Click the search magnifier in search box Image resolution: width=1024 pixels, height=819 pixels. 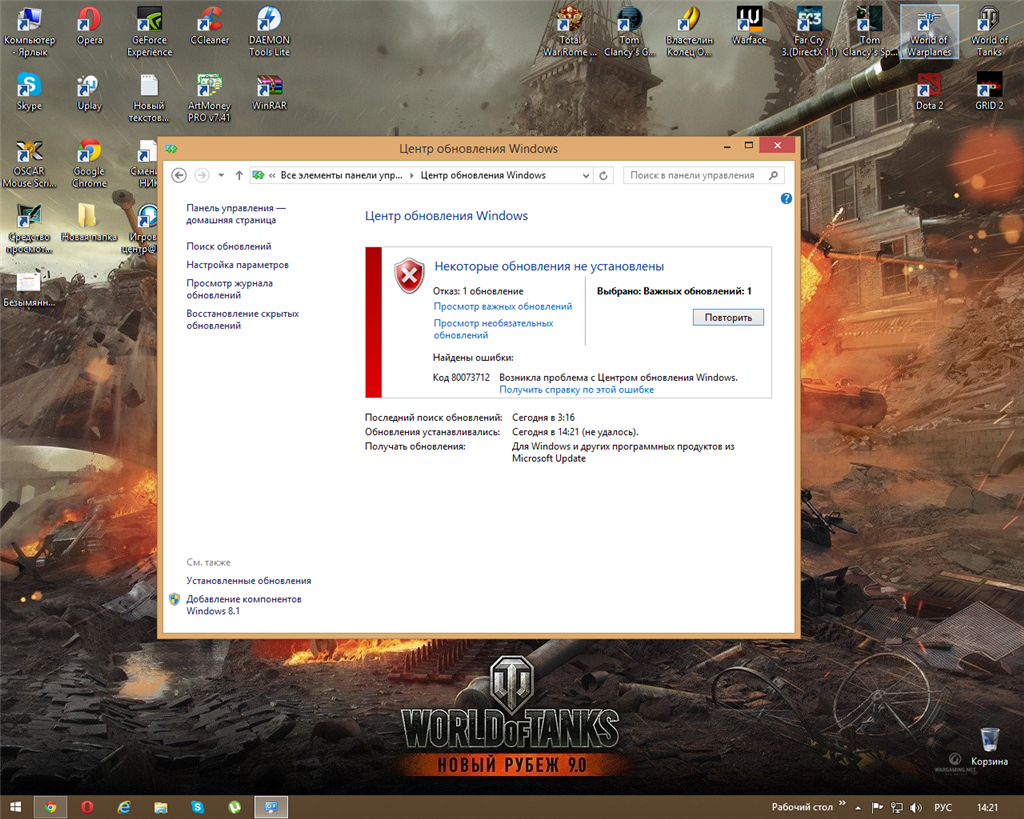[773, 175]
